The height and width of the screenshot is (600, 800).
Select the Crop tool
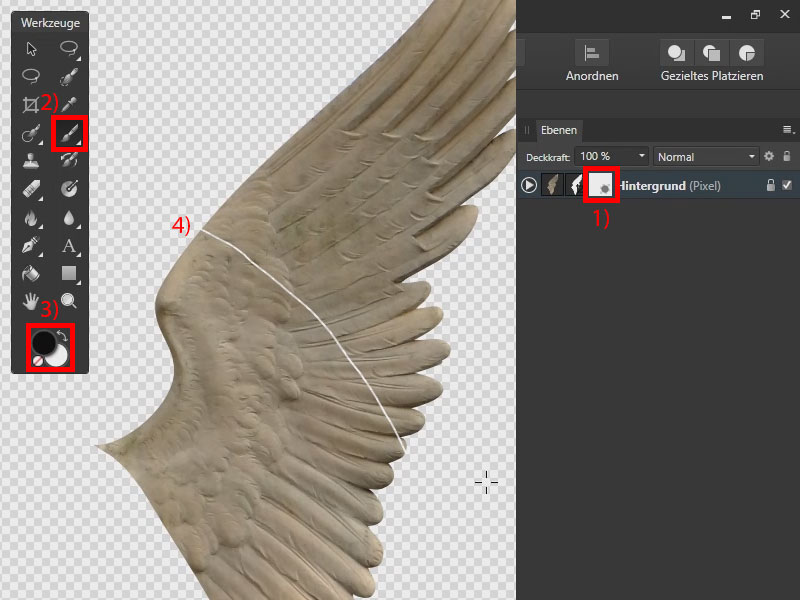[31, 105]
